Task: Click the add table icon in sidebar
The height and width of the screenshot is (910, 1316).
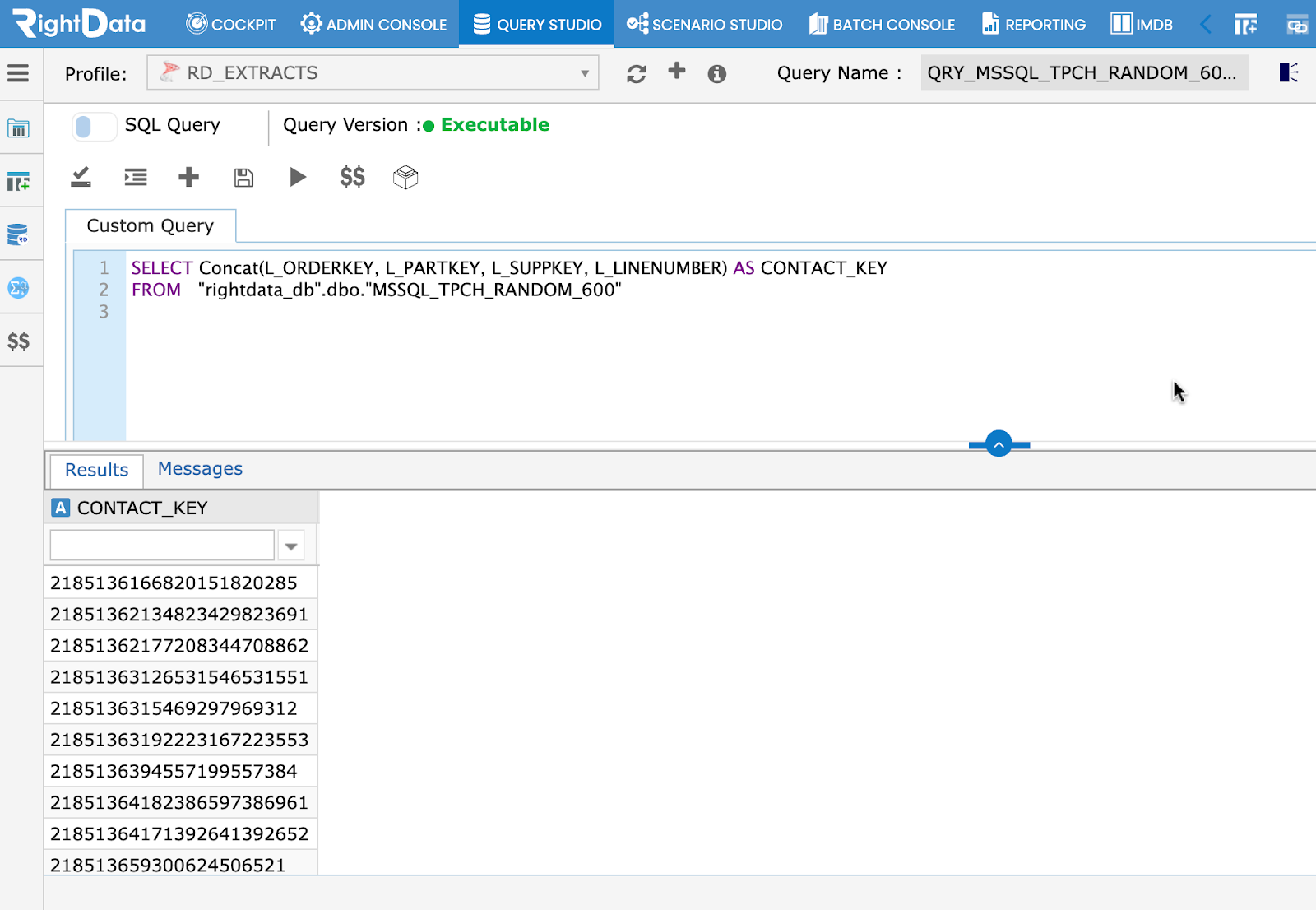Action: point(18,182)
